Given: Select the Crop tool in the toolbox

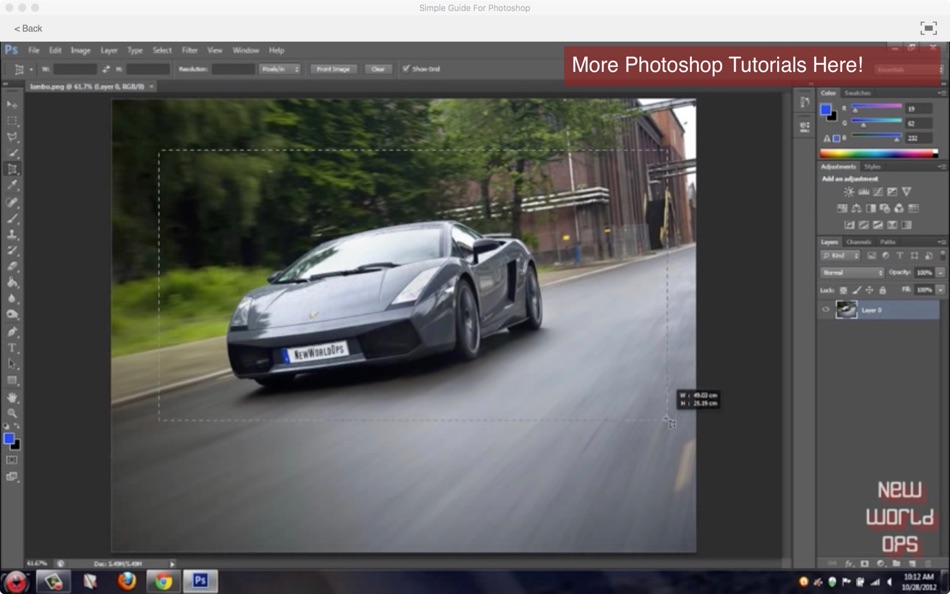Looking at the screenshot, I should point(12,169).
